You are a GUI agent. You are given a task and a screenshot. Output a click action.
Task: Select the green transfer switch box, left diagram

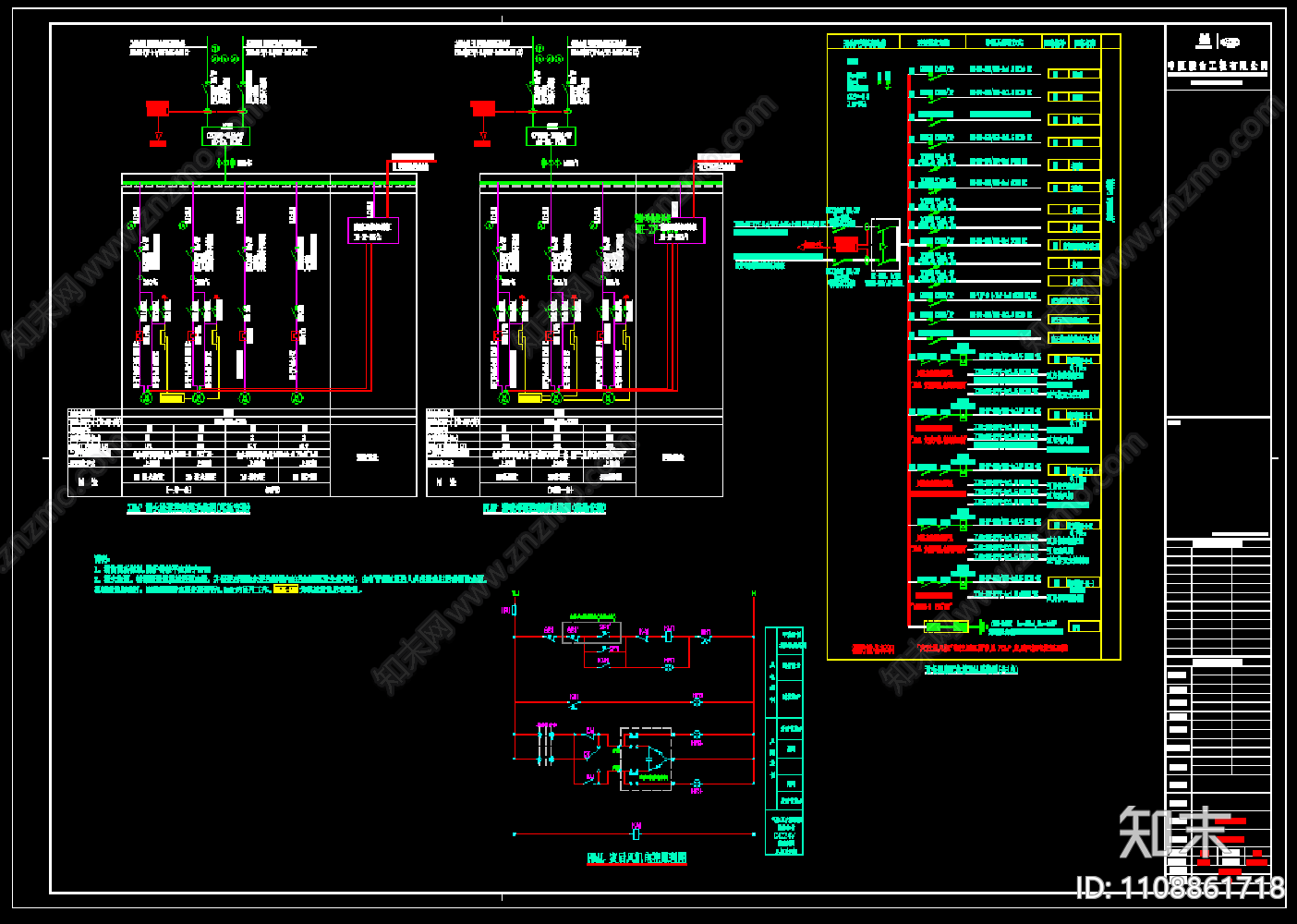pos(225,137)
